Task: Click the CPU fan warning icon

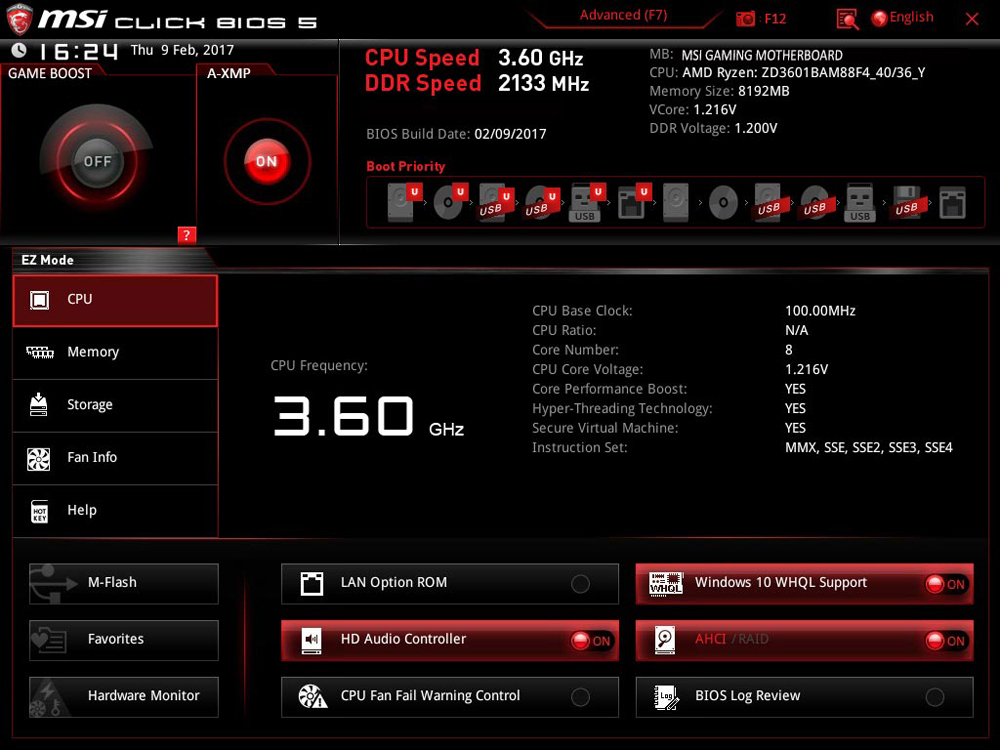Action: point(312,696)
